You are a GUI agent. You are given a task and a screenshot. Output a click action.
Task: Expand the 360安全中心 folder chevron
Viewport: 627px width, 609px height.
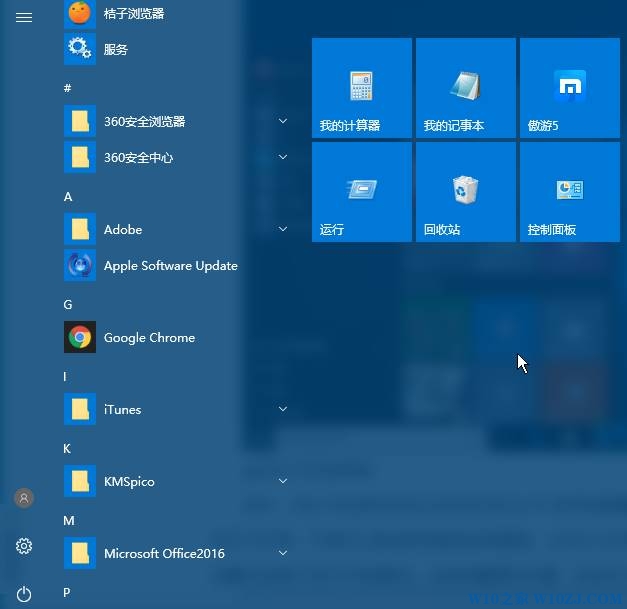283,157
